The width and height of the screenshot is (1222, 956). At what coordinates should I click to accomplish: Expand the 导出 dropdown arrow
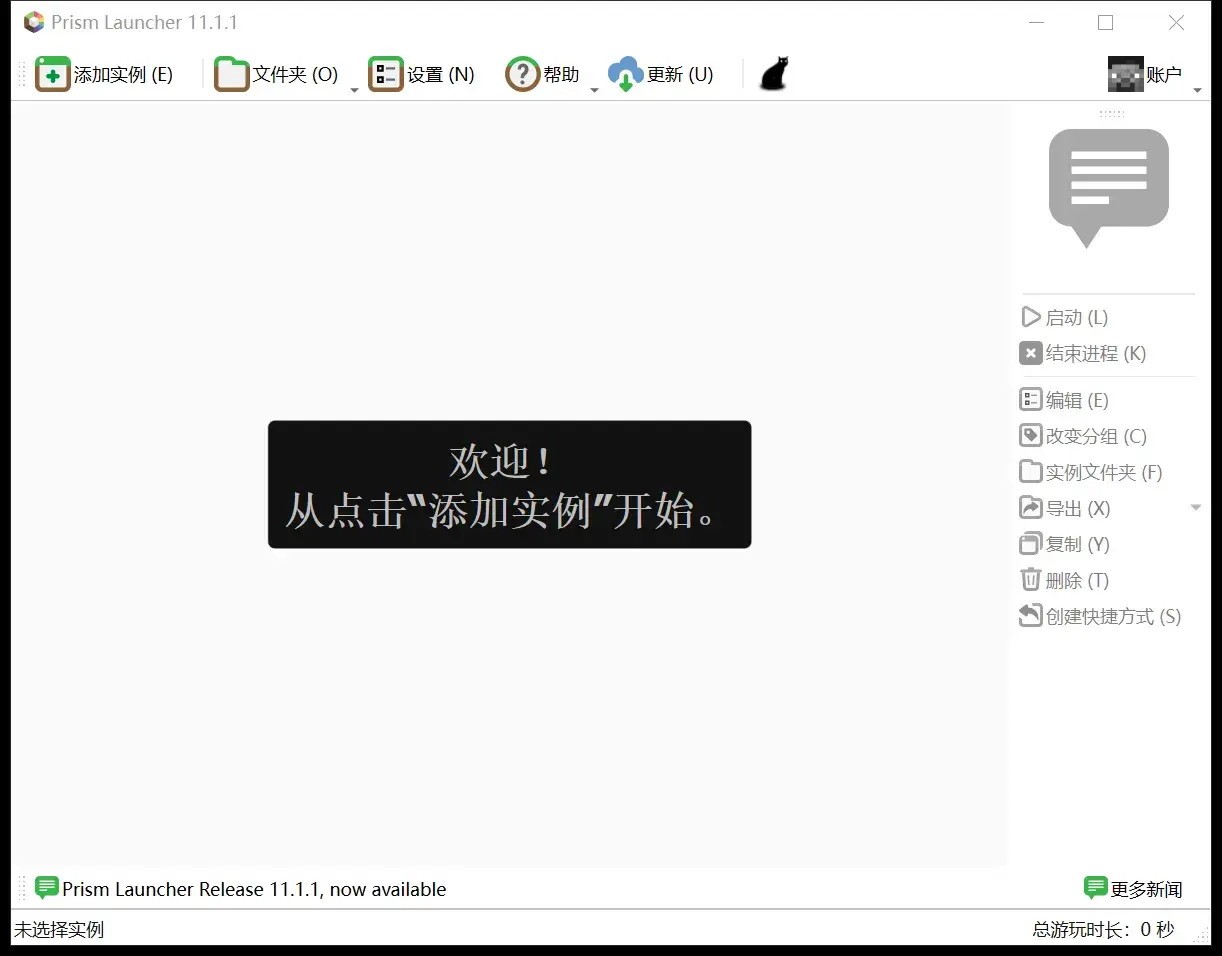coord(1195,509)
